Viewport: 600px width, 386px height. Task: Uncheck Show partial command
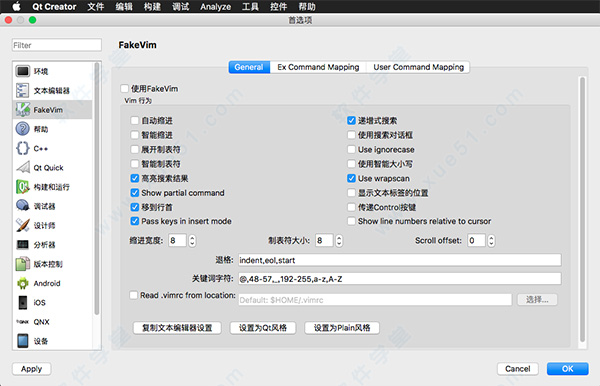tap(134, 192)
